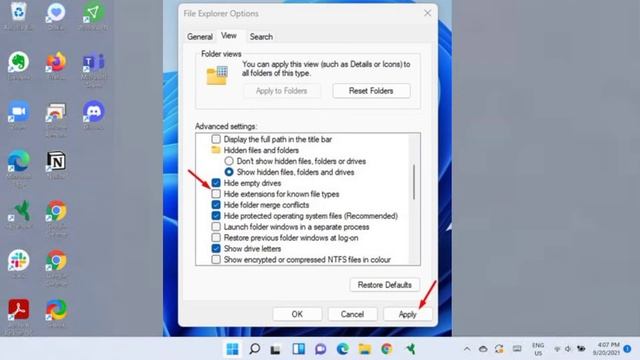Switch to the View tab
This screenshot has height=360, width=640.
[x=229, y=36]
